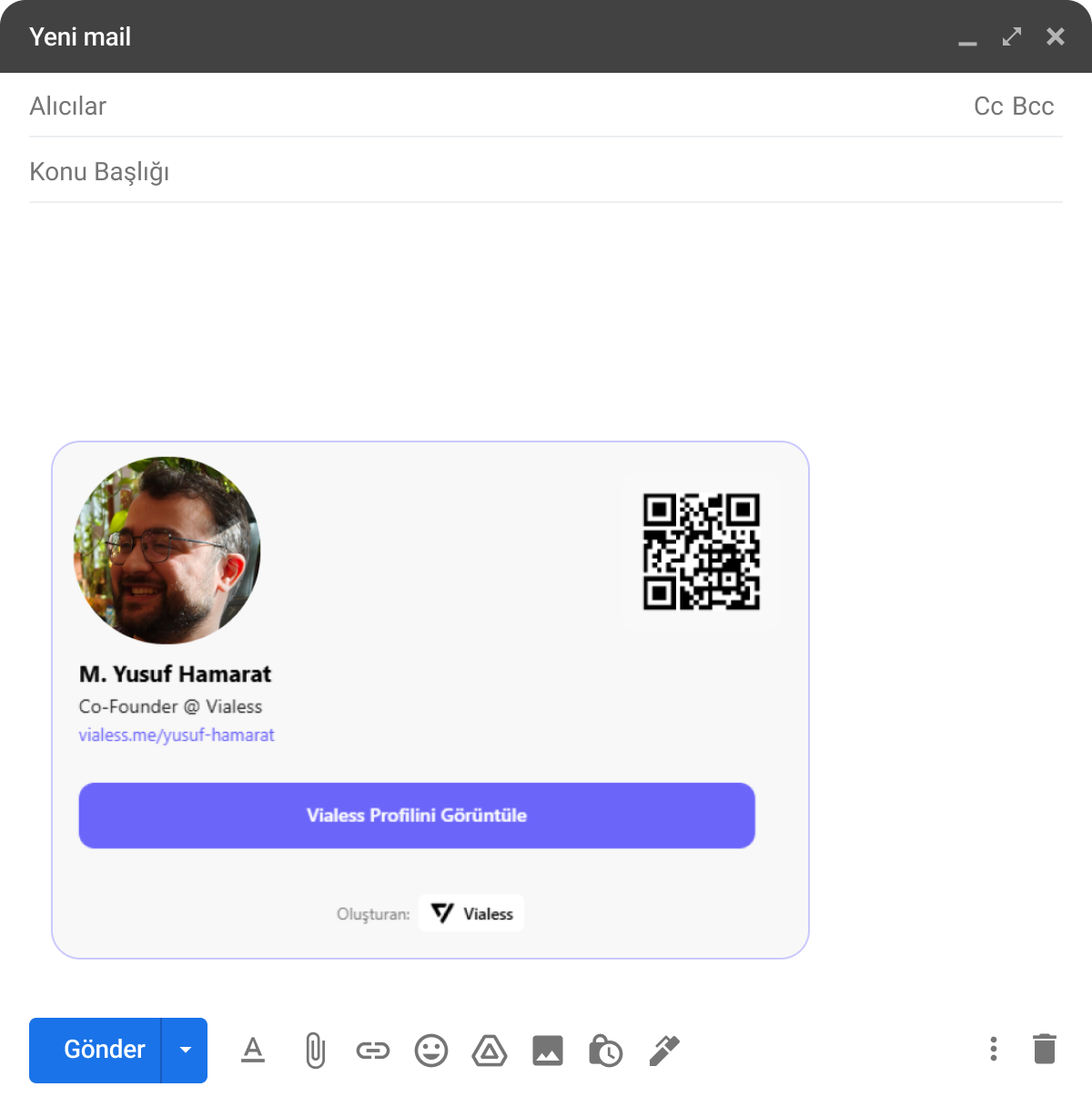Add Bcc recipients
The width and height of the screenshot is (1092, 1107).
1033,107
